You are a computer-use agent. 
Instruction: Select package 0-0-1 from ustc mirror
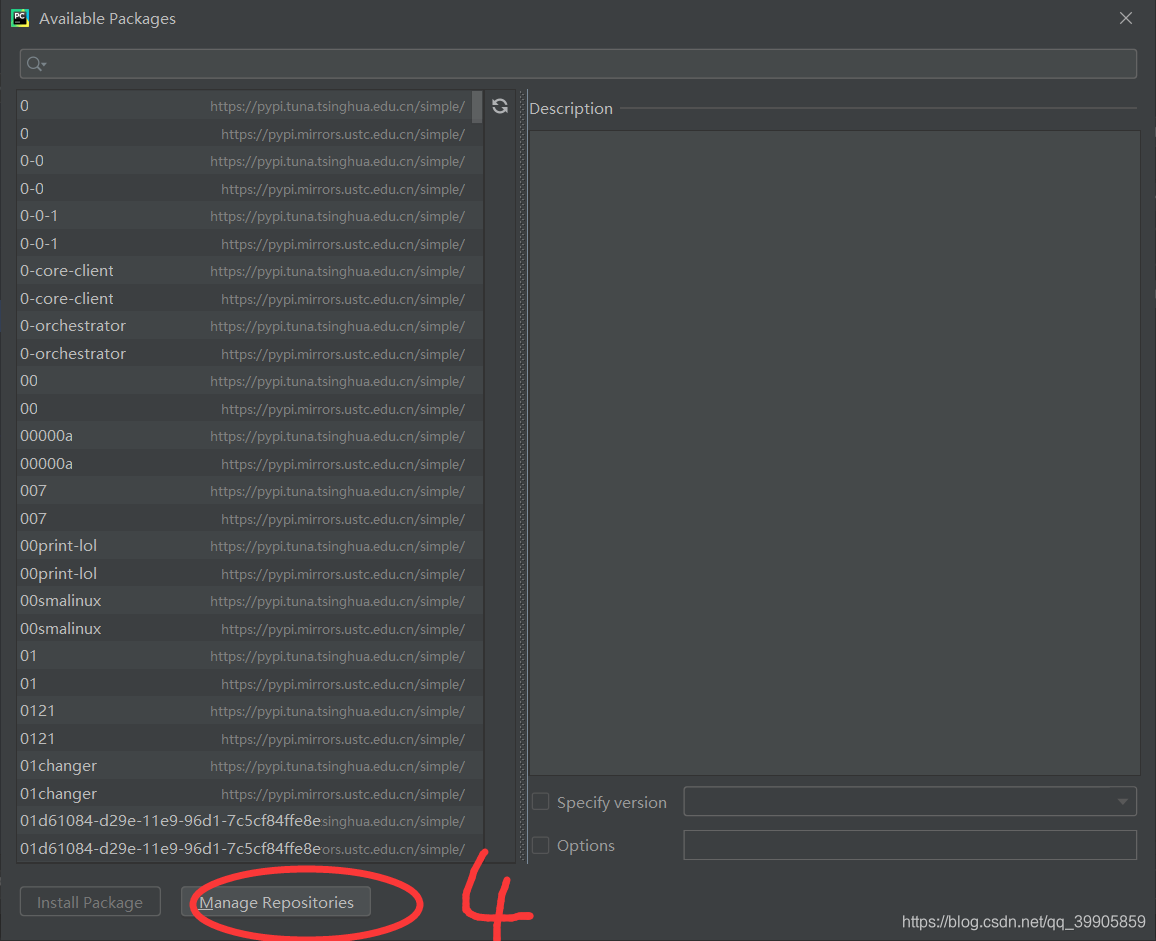pos(250,243)
